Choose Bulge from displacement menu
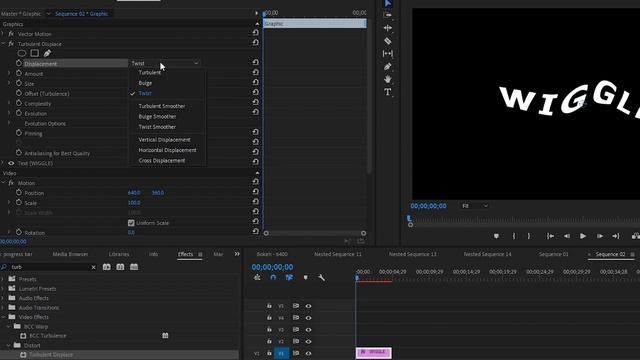 (x=145, y=83)
